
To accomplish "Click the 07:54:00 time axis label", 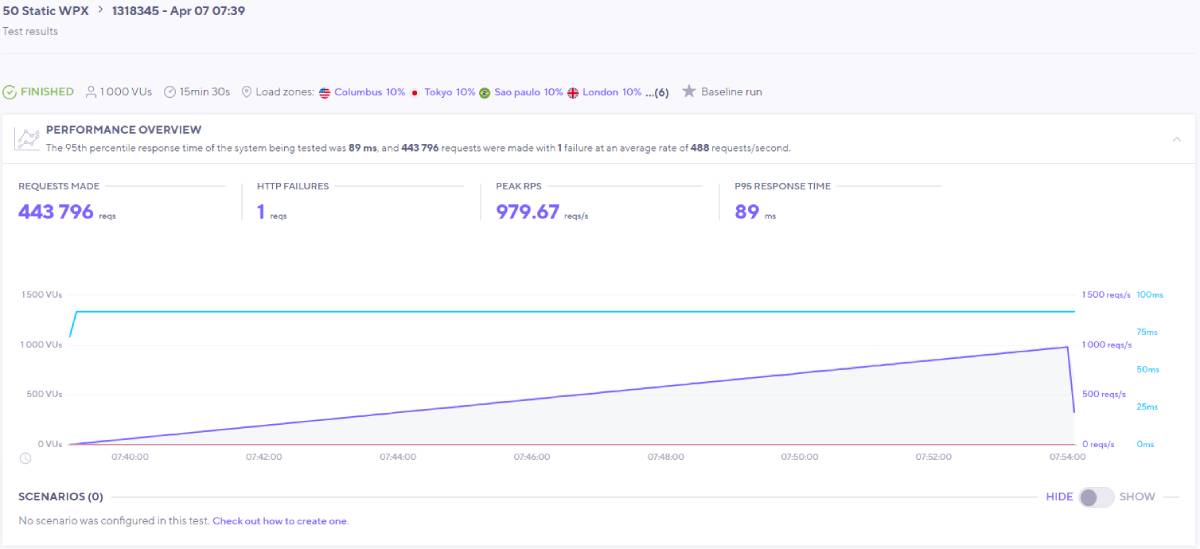I will click(1067, 457).
